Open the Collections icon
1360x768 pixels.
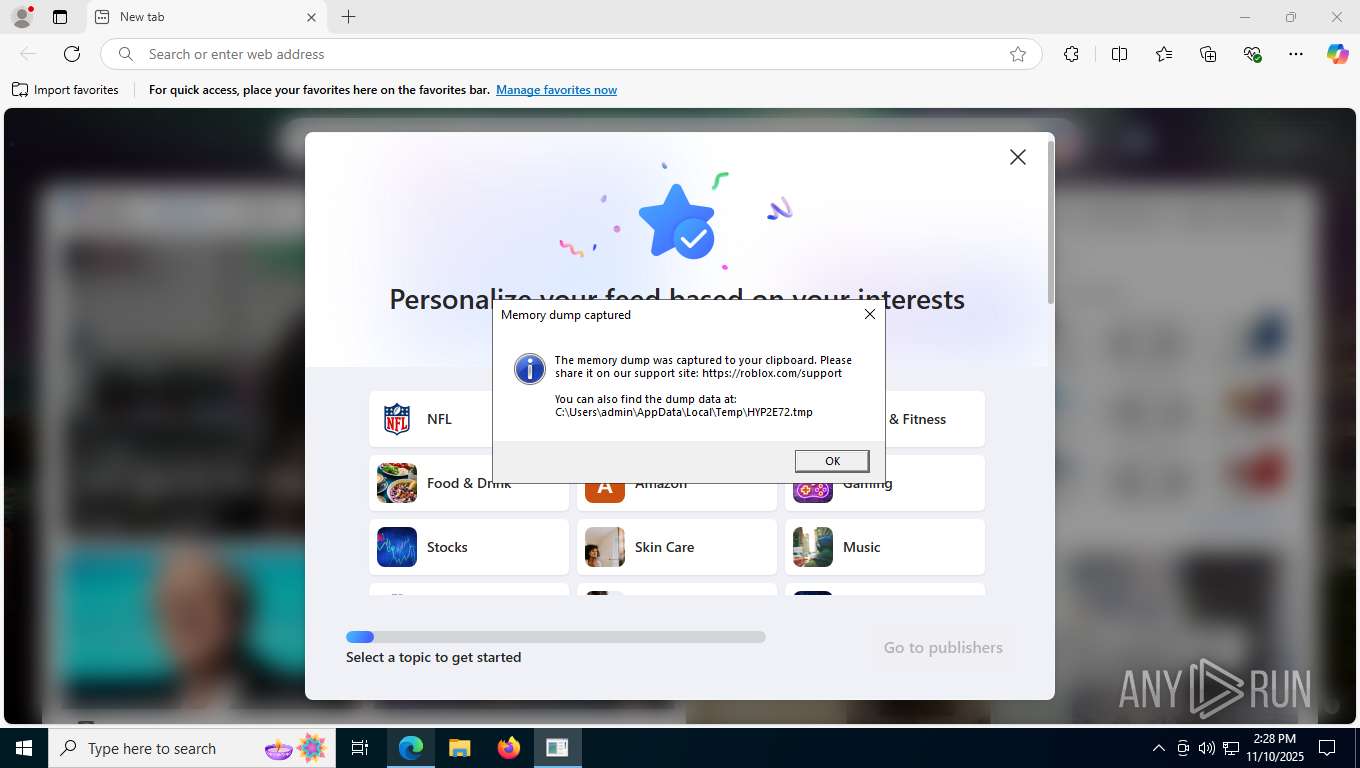click(x=1208, y=54)
